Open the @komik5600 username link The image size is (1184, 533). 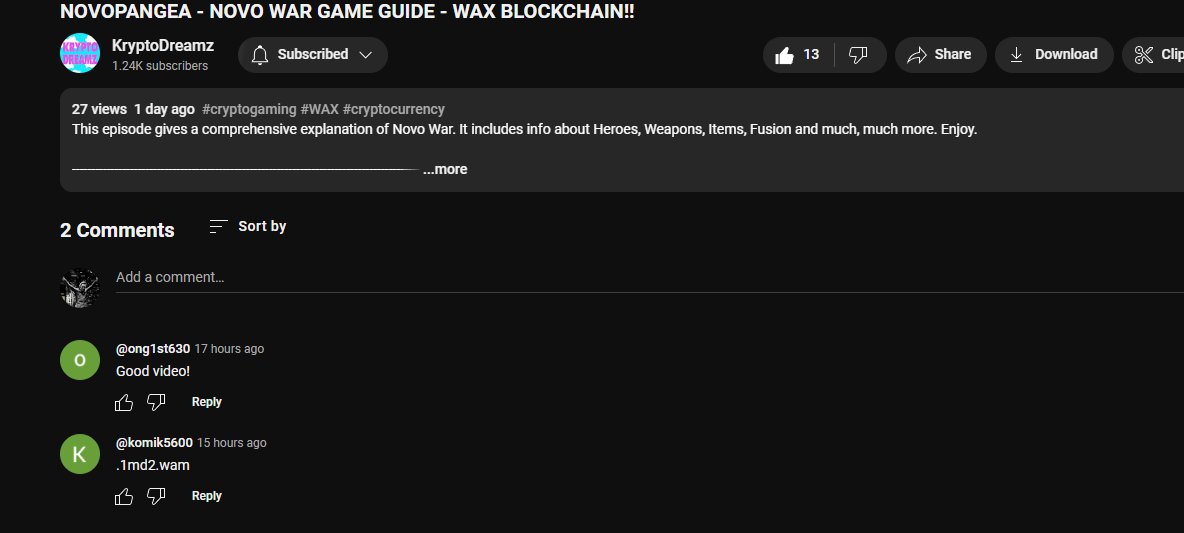[154, 443]
